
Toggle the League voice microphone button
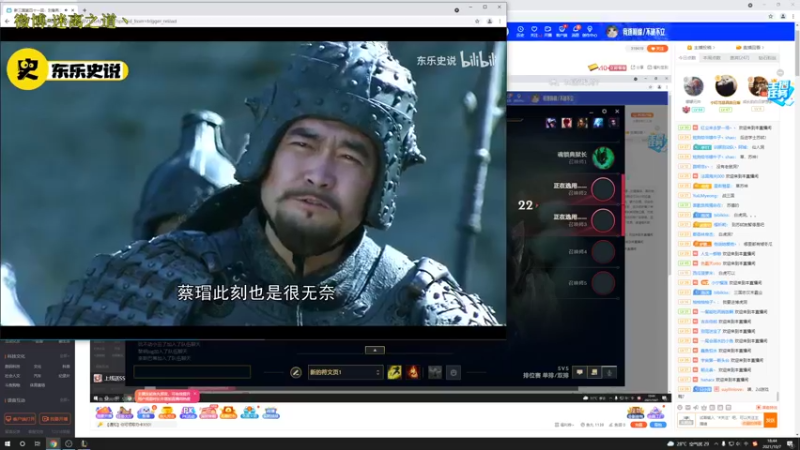click(x=609, y=372)
